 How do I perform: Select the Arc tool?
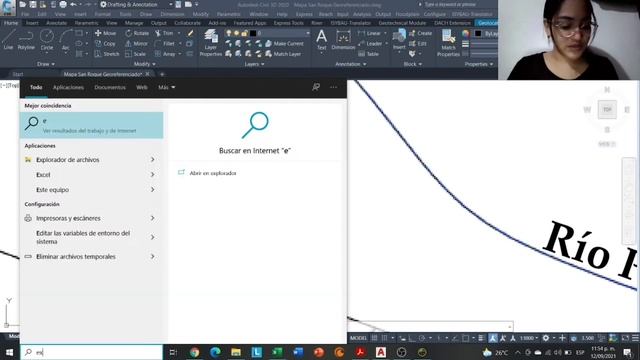pos(65,40)
